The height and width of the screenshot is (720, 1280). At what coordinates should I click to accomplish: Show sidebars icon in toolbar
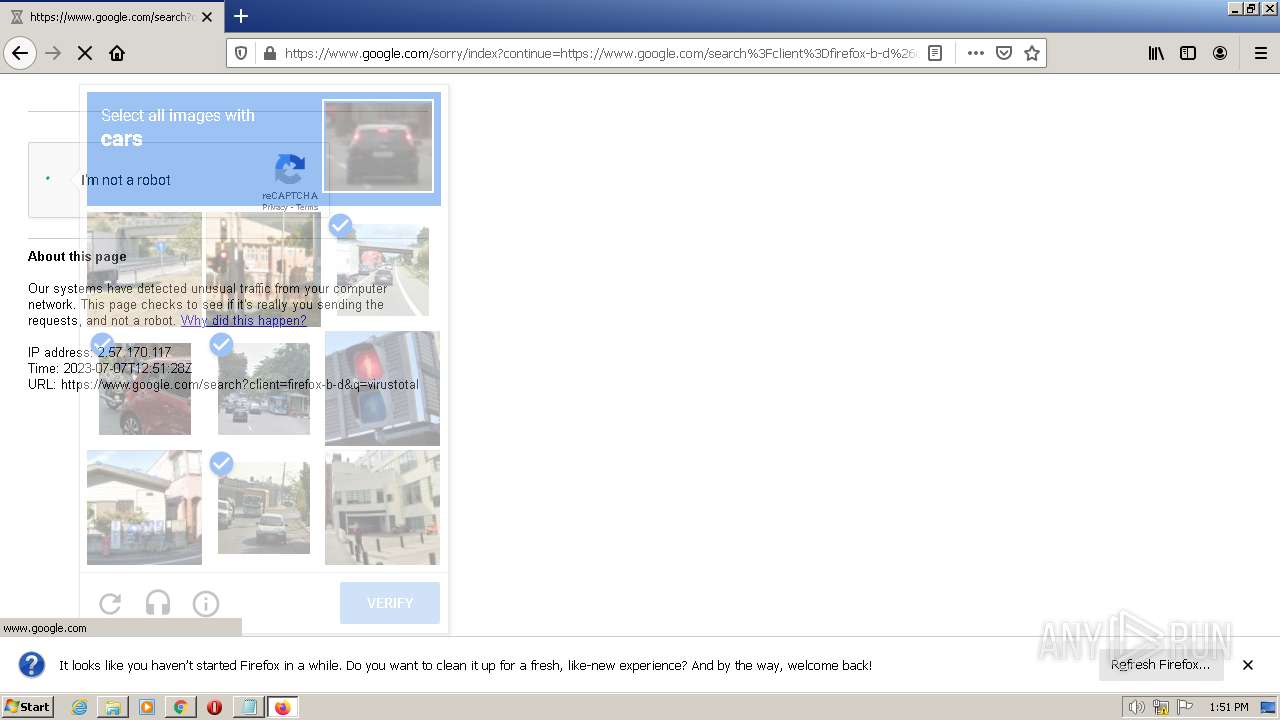[x=1188, y=53]
